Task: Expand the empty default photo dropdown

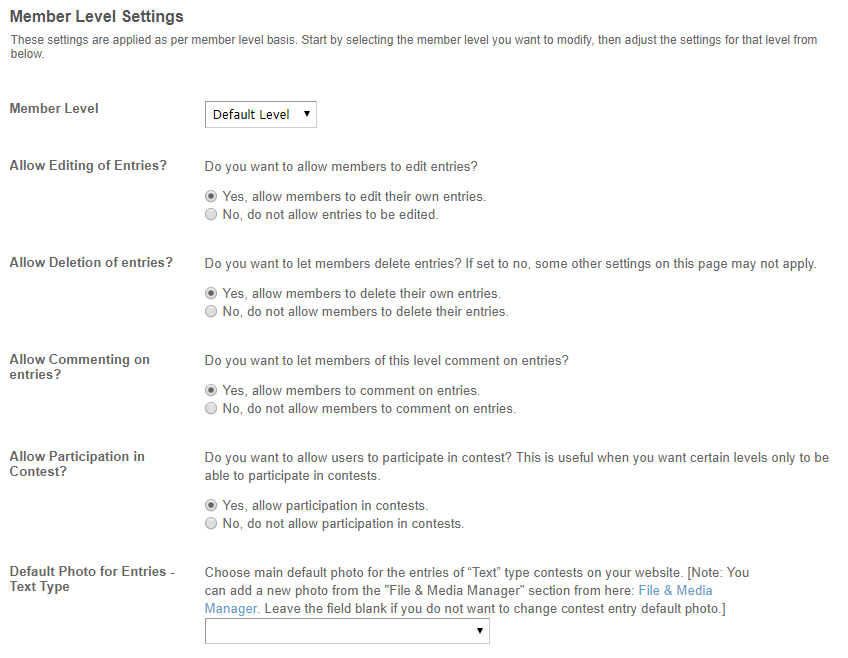Action: click(347, 631)
